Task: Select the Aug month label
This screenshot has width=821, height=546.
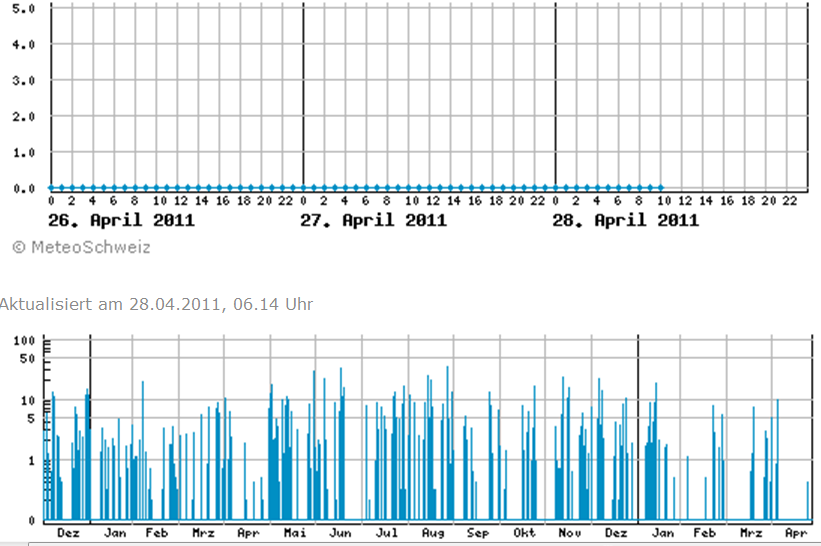Action: coord(433,533)
